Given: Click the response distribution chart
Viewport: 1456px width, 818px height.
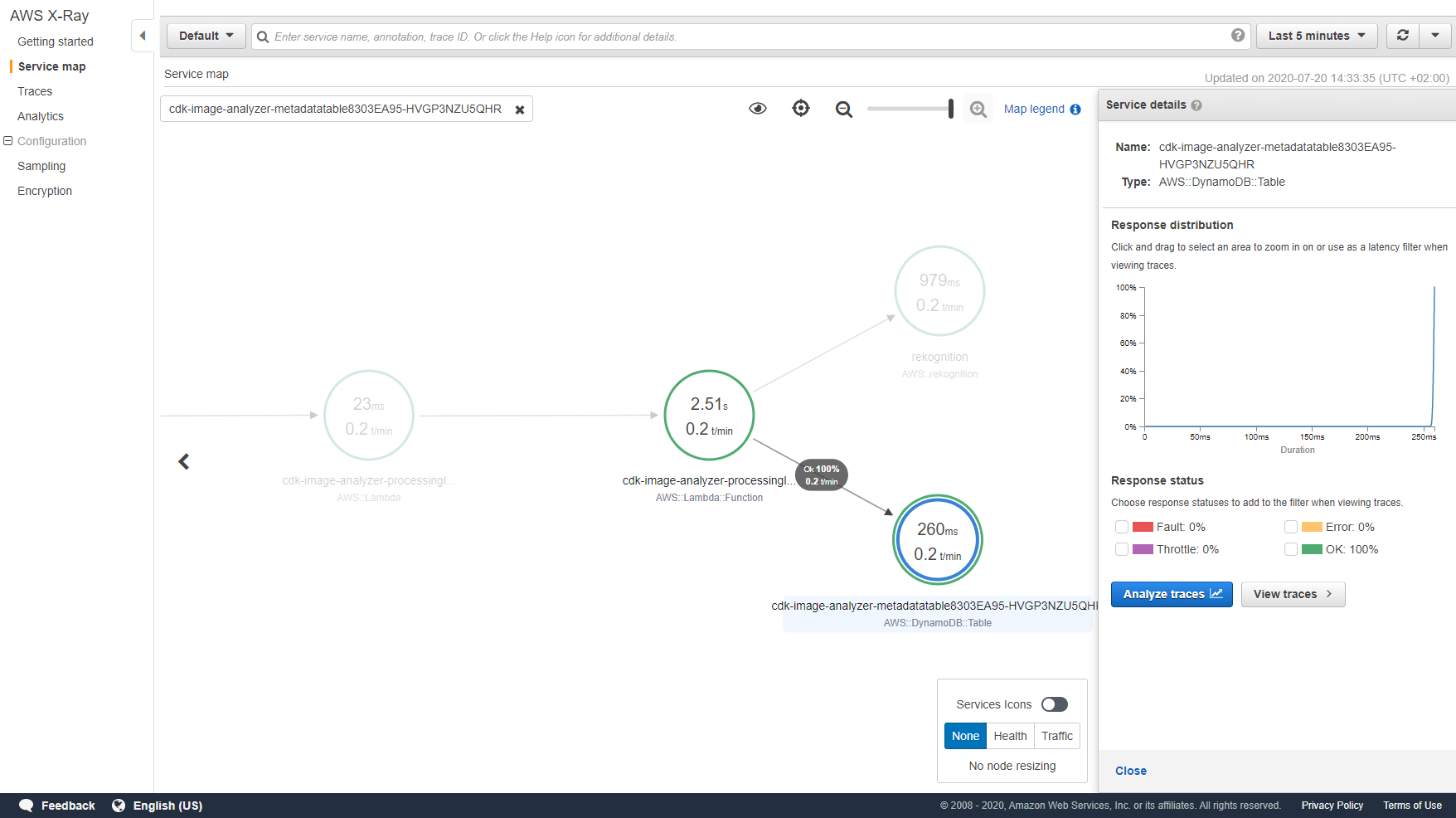Looking at the screenshot, I should (x=1289, y=357).
